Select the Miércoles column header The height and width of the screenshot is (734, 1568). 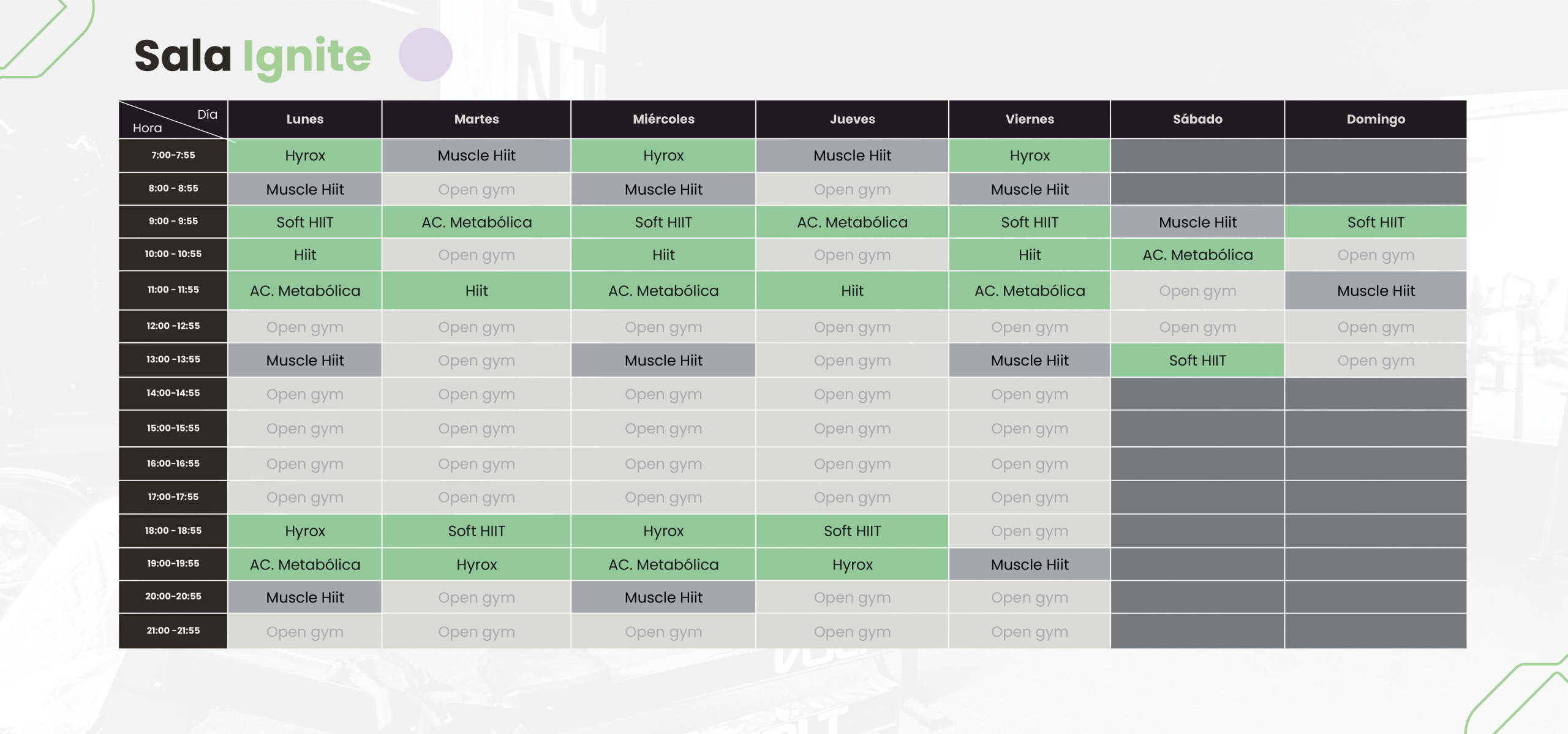(663, 119)
